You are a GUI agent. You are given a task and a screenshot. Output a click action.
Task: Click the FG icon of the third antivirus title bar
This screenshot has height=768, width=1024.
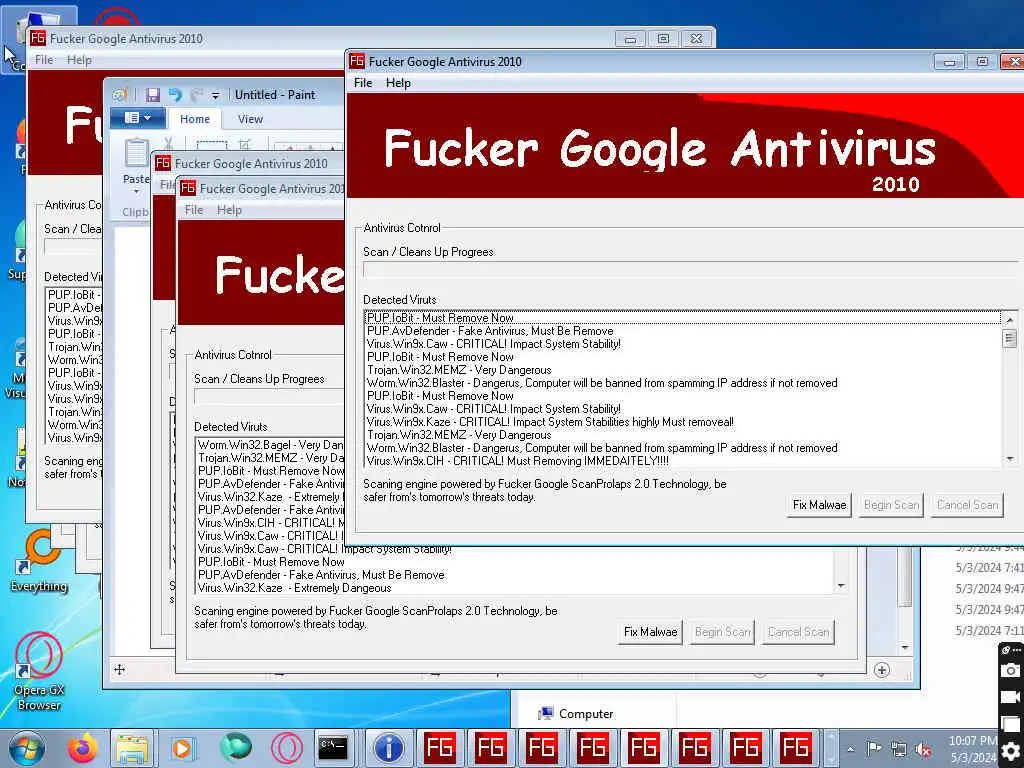(163, 163)
